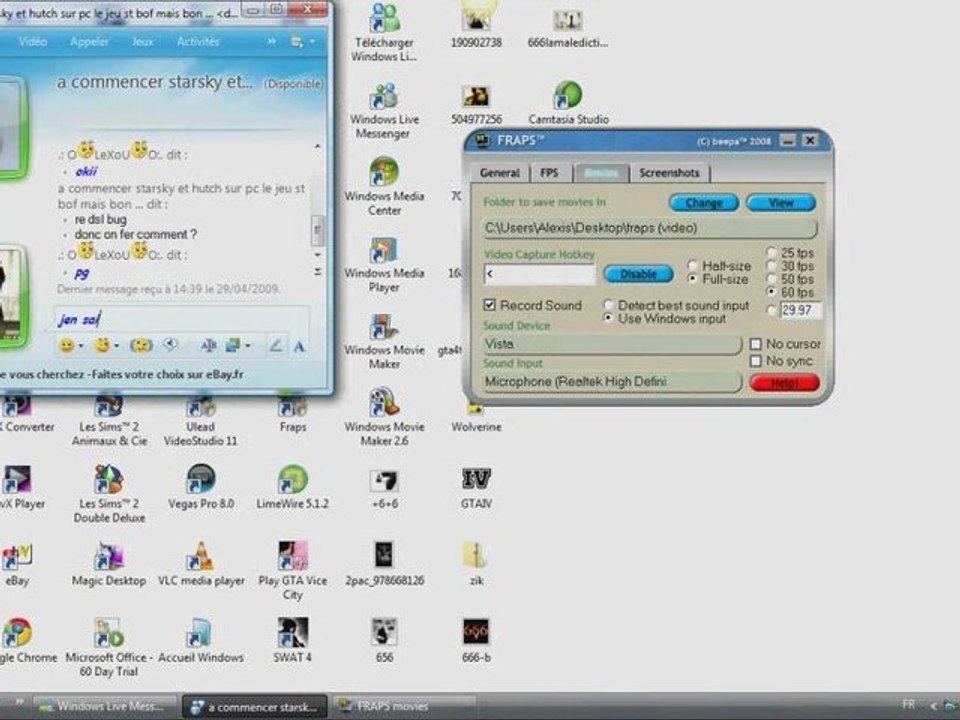Screen dimensions: 960x720
Task: Open the smiley emoticon dropdown in Messenger
Action: coord(81,347)
